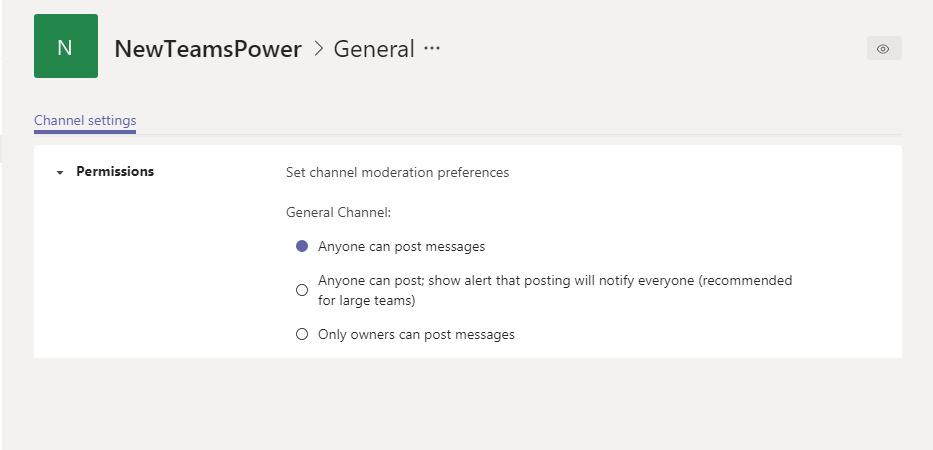Click the breadcrumb chevron between team and channel
Screen dimensions: 933x450
click(319, 49)
